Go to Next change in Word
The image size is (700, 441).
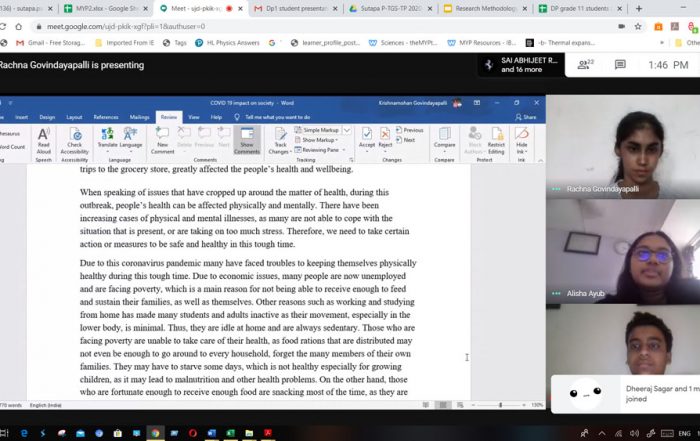pyautogui.click(x=405, y=140)
